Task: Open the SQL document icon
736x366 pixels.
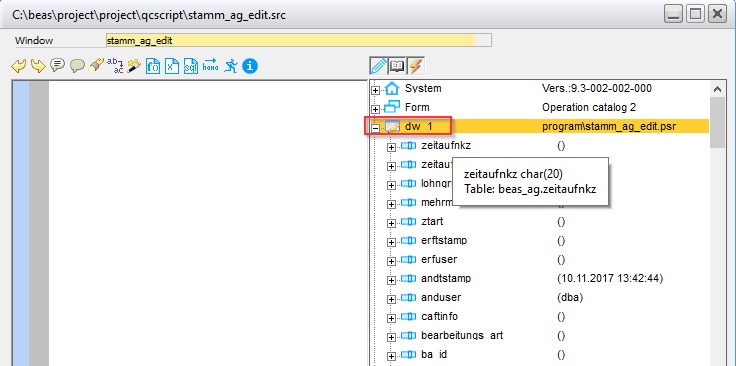Action: [x=191, y=66]
